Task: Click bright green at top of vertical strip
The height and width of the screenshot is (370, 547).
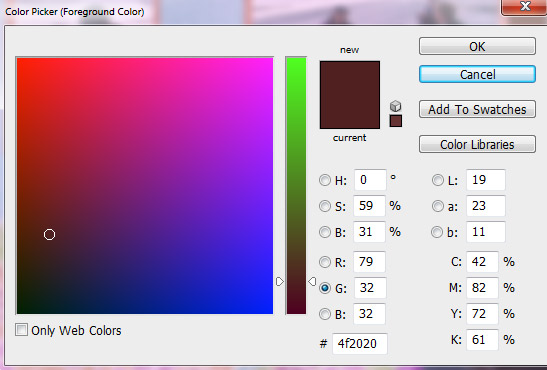Action: click(296, 60)
